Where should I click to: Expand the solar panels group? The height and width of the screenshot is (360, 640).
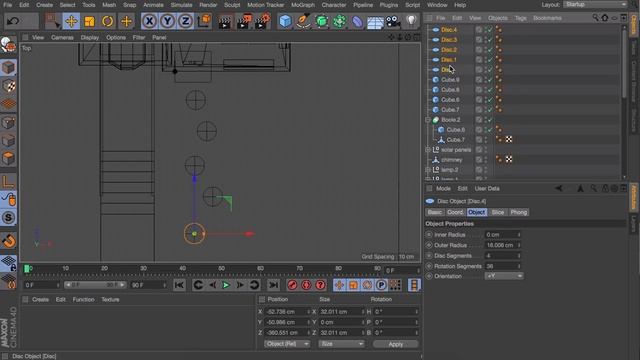pos(428,150)
